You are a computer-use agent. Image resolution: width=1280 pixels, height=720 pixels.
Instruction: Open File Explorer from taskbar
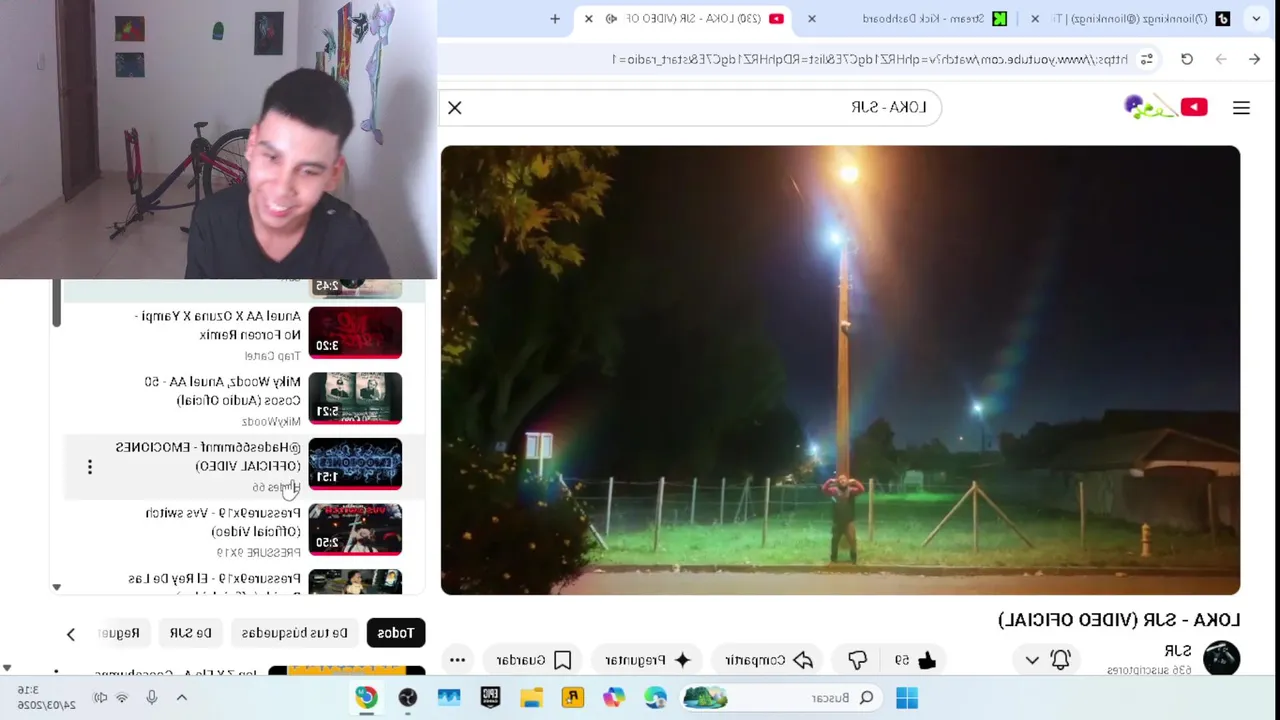click(531, 698)
